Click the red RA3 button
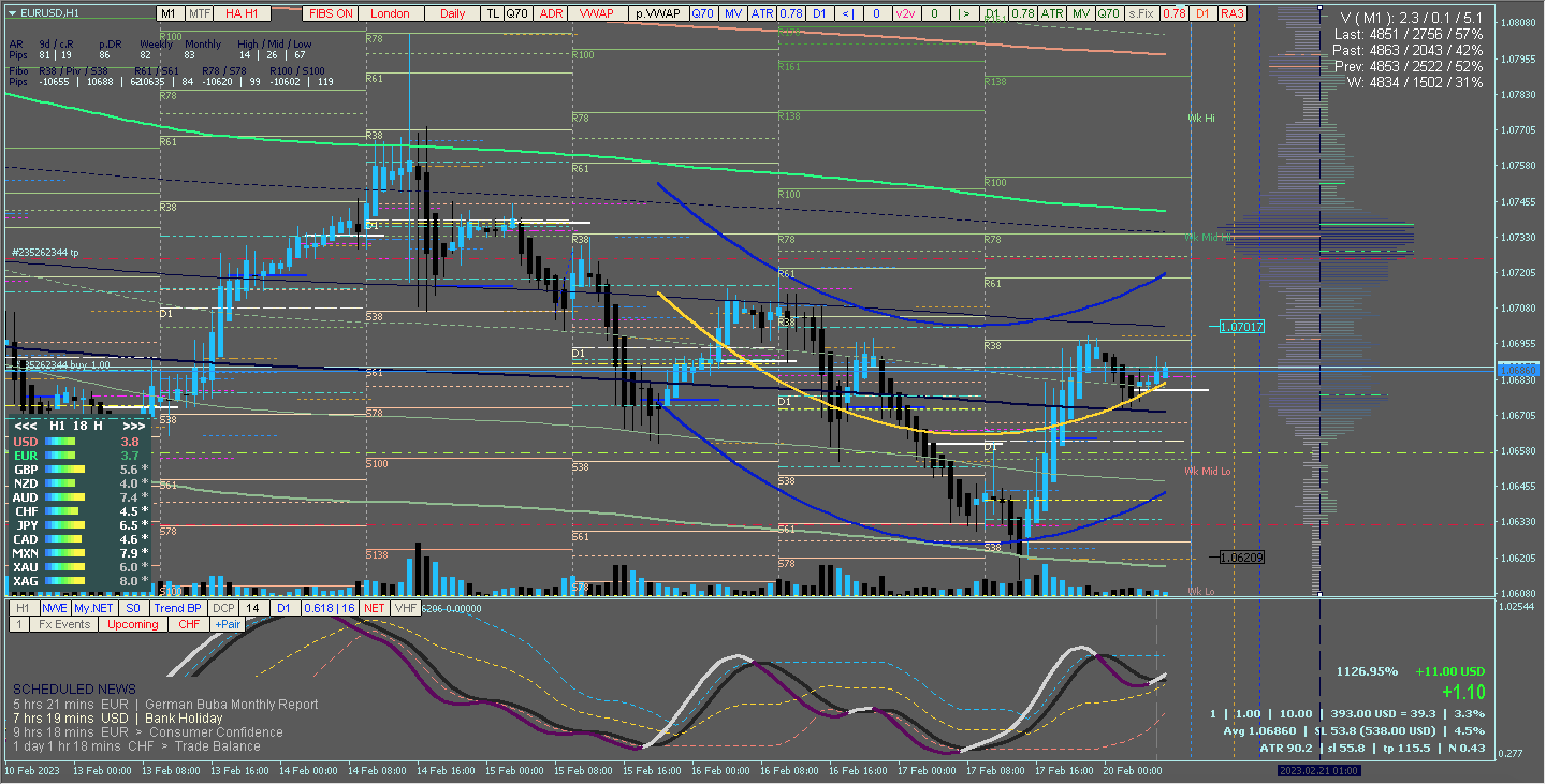 (x=1231, y=13)
